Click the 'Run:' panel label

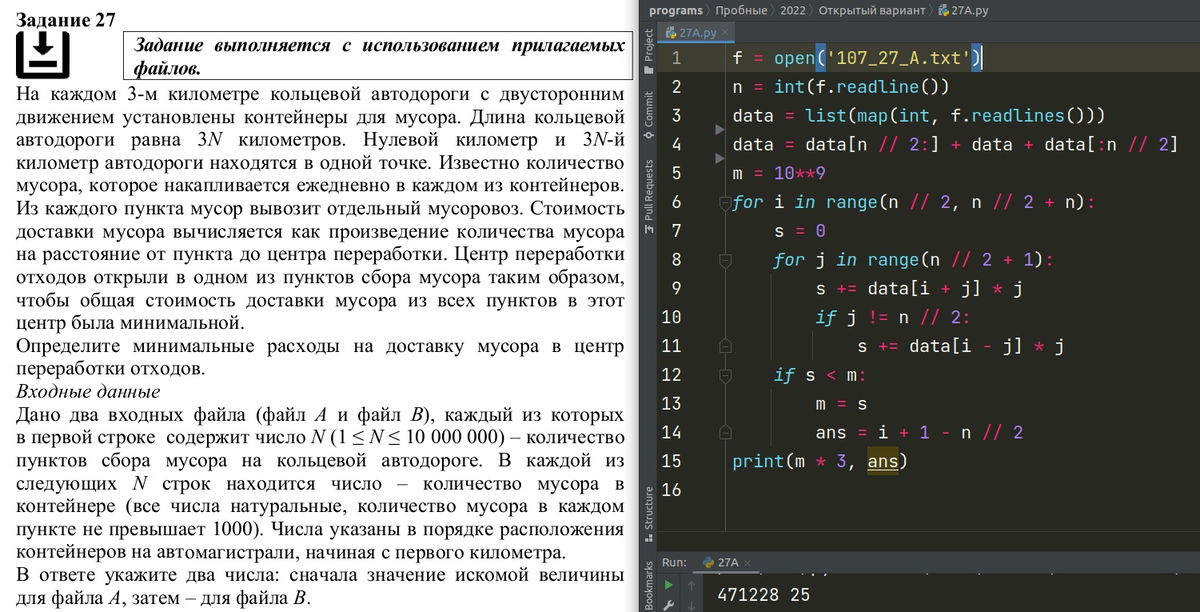click(673, 563)
